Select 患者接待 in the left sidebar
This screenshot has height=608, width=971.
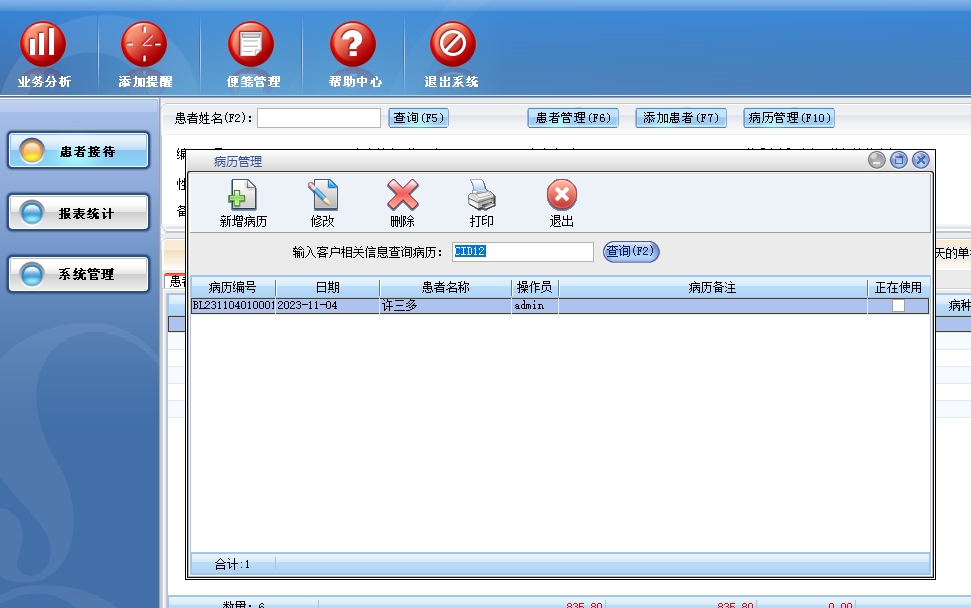tap(79, 152)
